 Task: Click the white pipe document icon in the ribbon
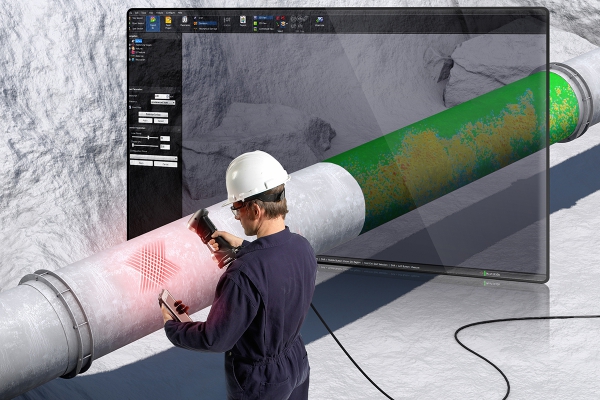[x=185, y=20]
